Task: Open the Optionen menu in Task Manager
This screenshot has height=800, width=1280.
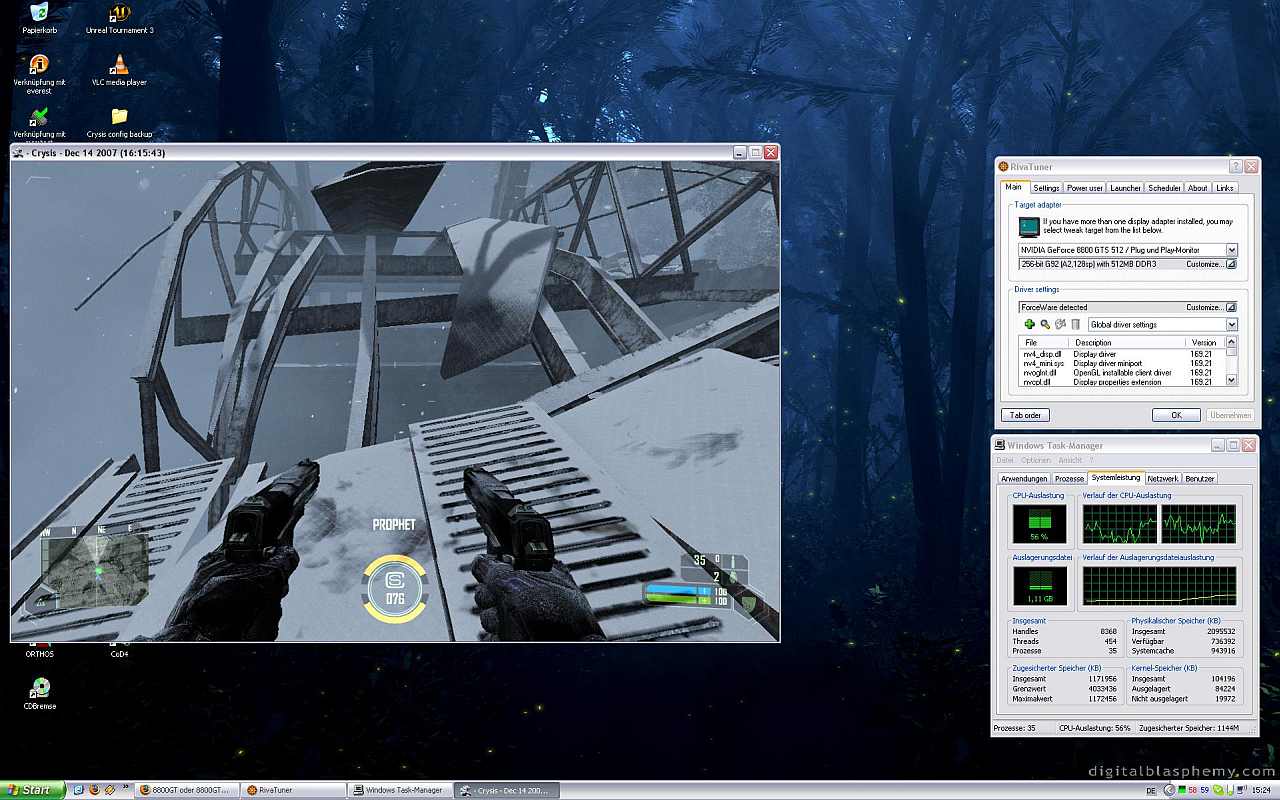Action: (1036, 460)
